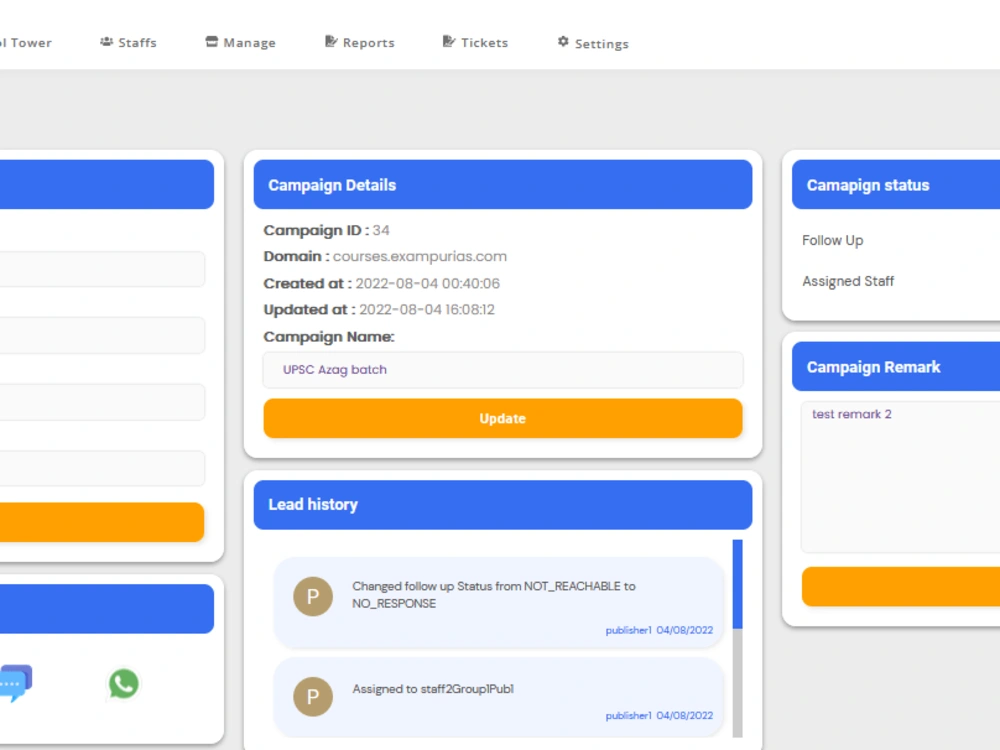
Task: Open the Reports menu
Action: pos(360,43)
